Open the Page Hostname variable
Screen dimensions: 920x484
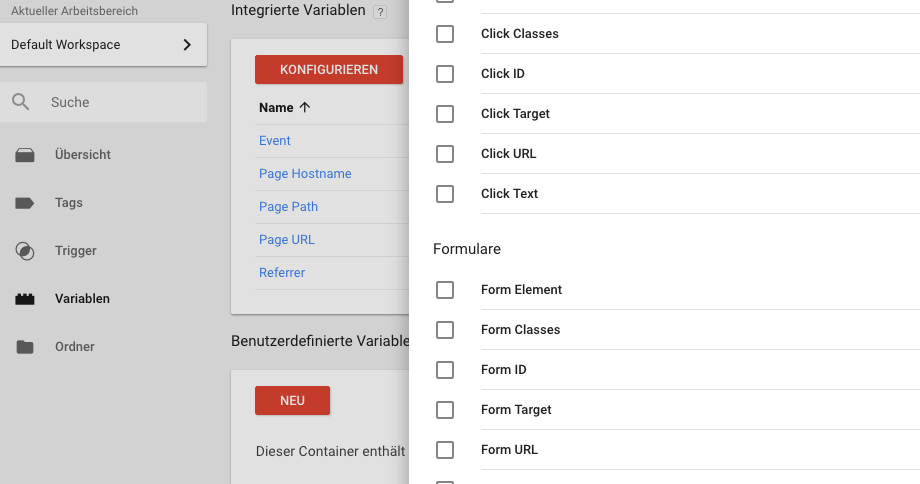305,174
